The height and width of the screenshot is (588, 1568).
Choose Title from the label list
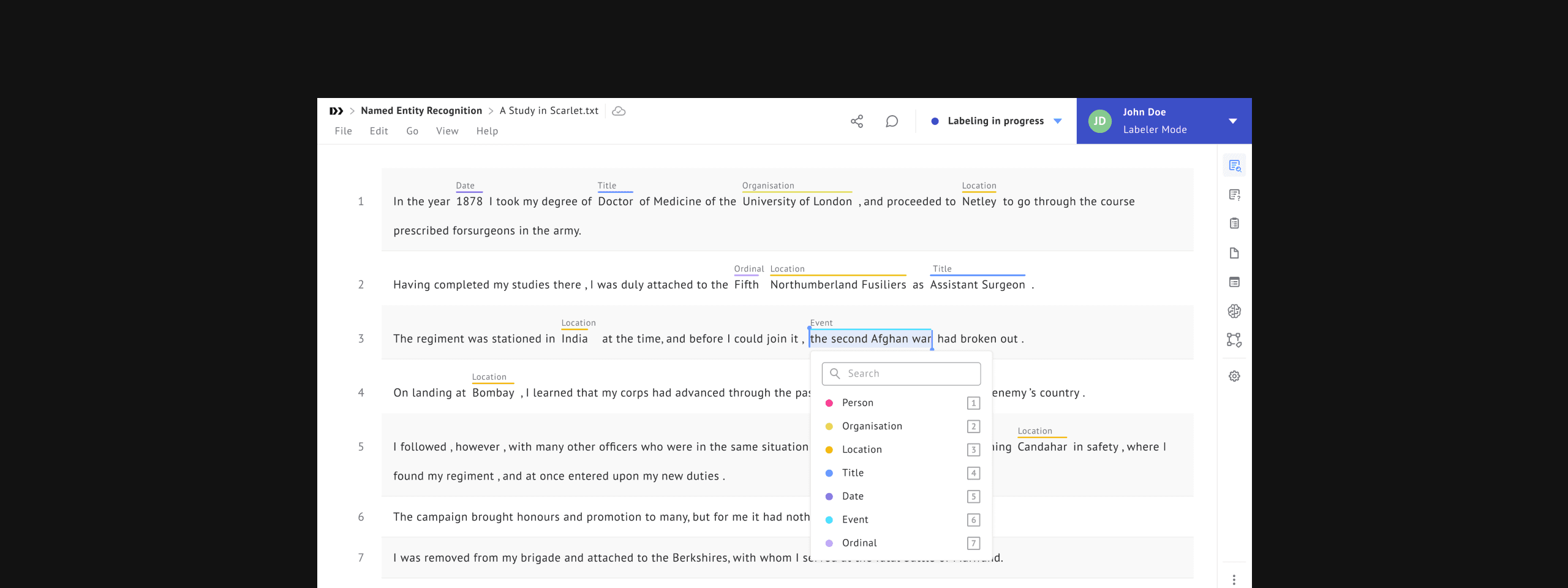tap(902, 473)
